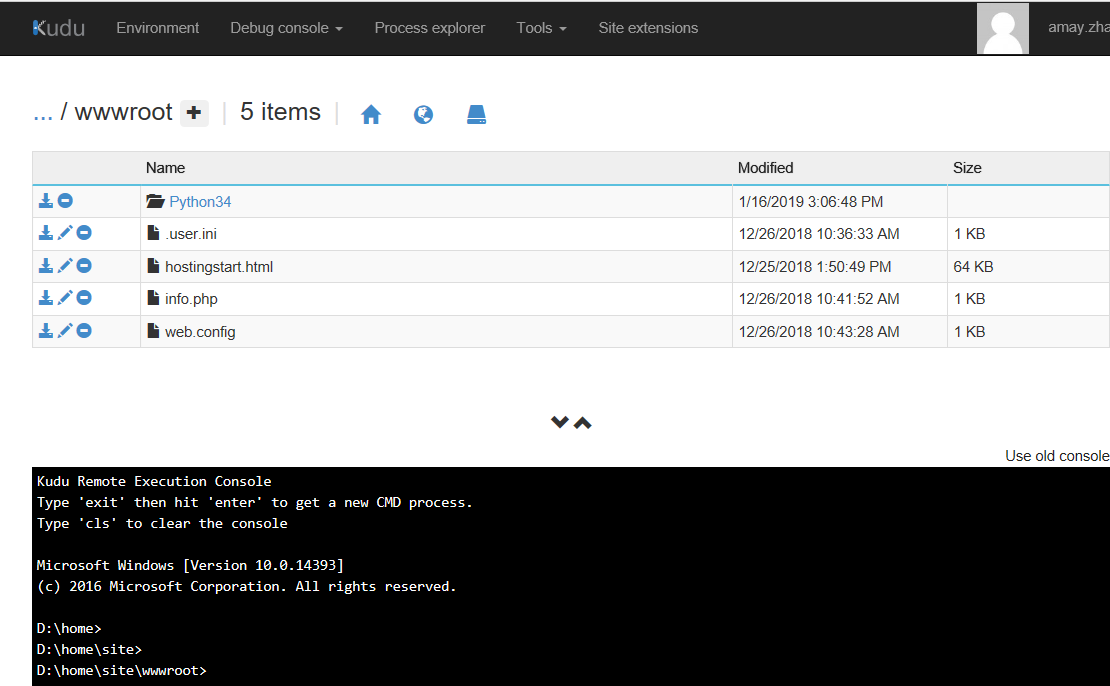Expand the Tools dropdown menu

click(541, 28)
